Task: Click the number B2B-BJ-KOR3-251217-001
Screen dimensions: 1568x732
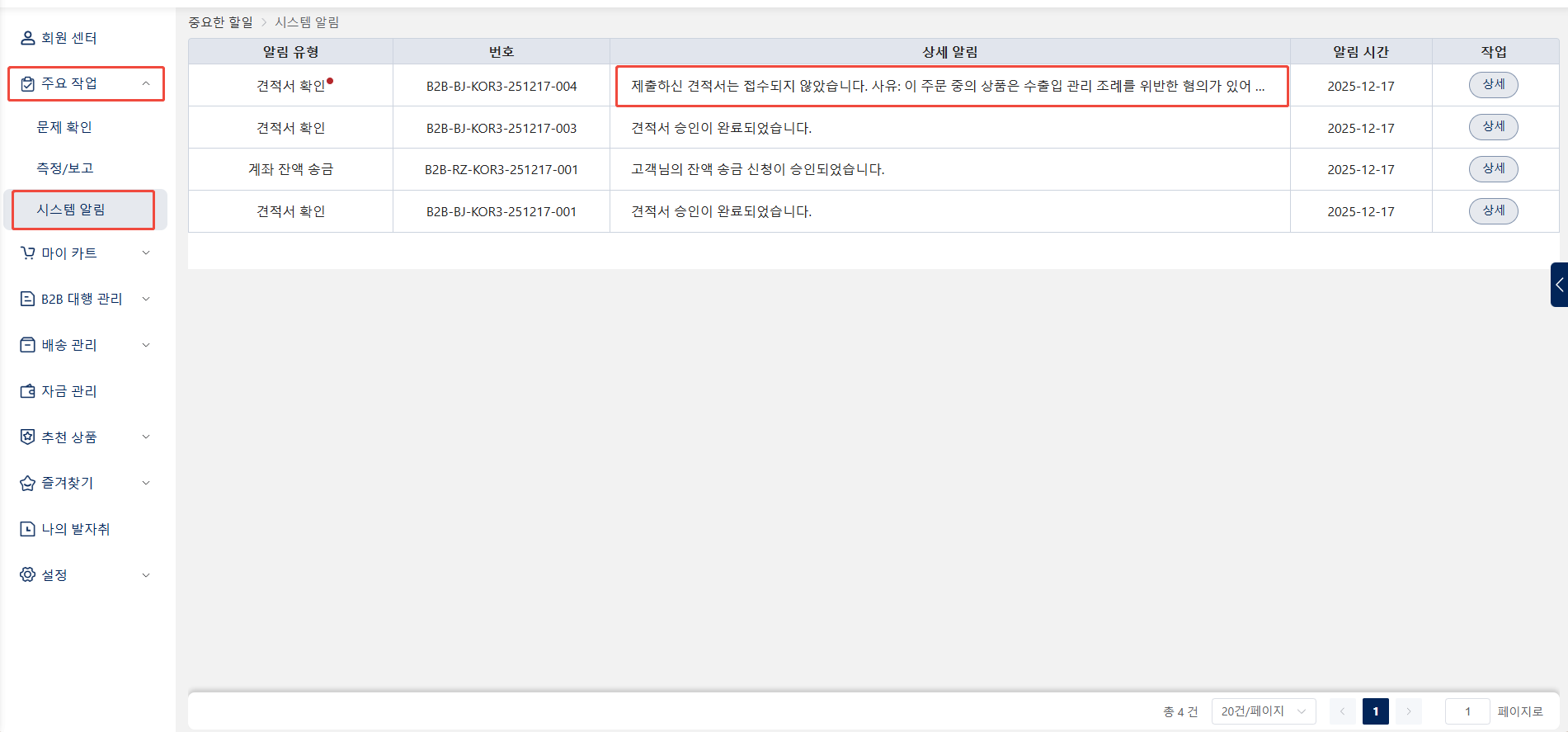Action: point(501,211)
